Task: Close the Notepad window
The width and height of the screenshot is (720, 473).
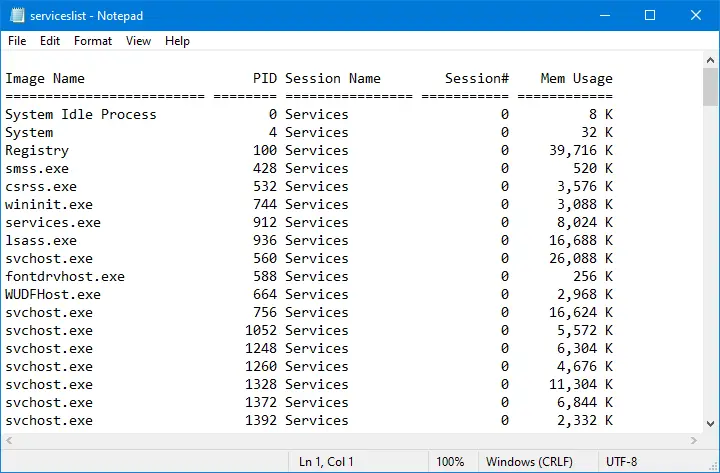Action: [x=696, y=15]
